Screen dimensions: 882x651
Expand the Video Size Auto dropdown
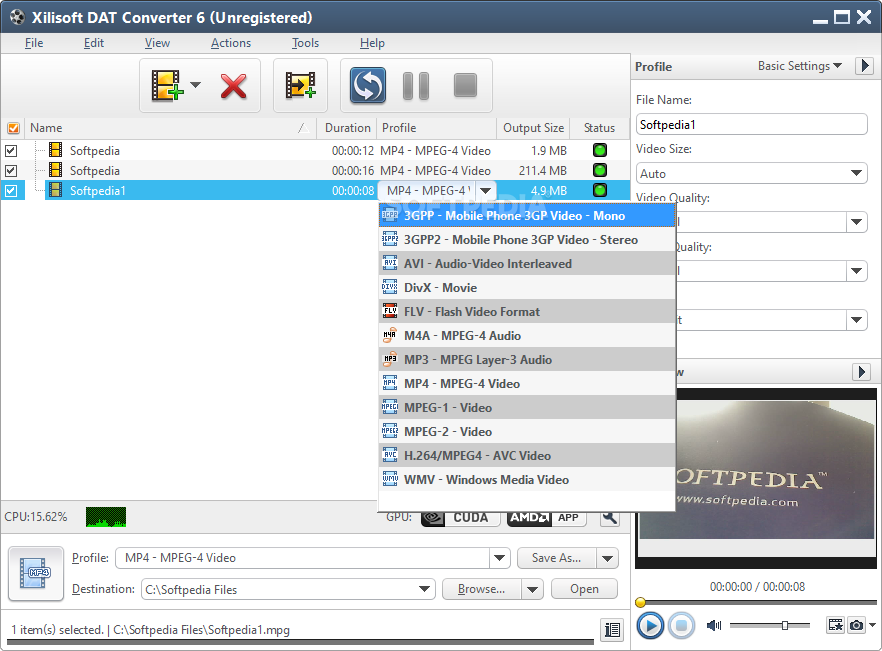click(856, 173)
